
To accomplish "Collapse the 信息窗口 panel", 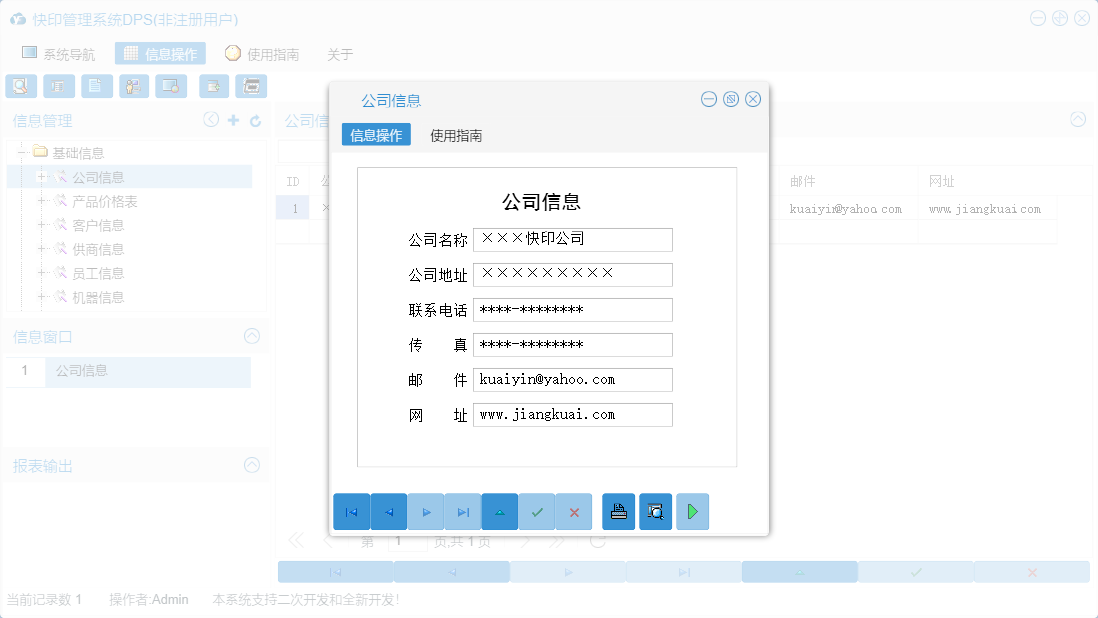I will (x=252, y=336).
